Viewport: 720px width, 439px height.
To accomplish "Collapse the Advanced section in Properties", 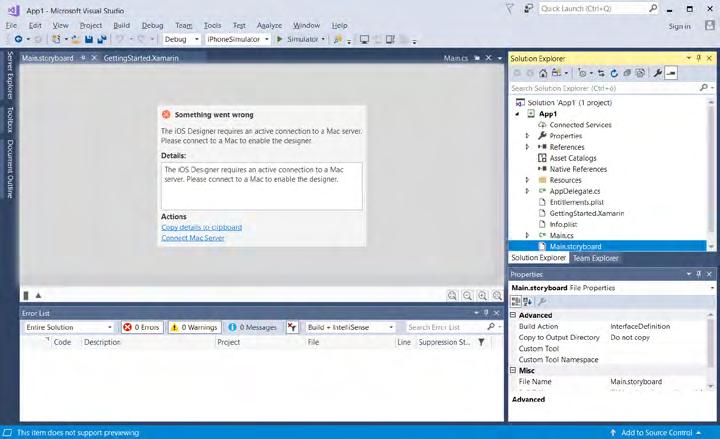I will click(x=513, y=315).
